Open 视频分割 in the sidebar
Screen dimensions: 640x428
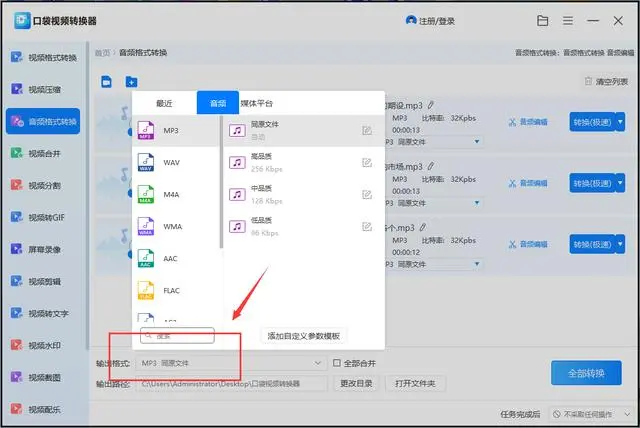click(x=36, y=185)
